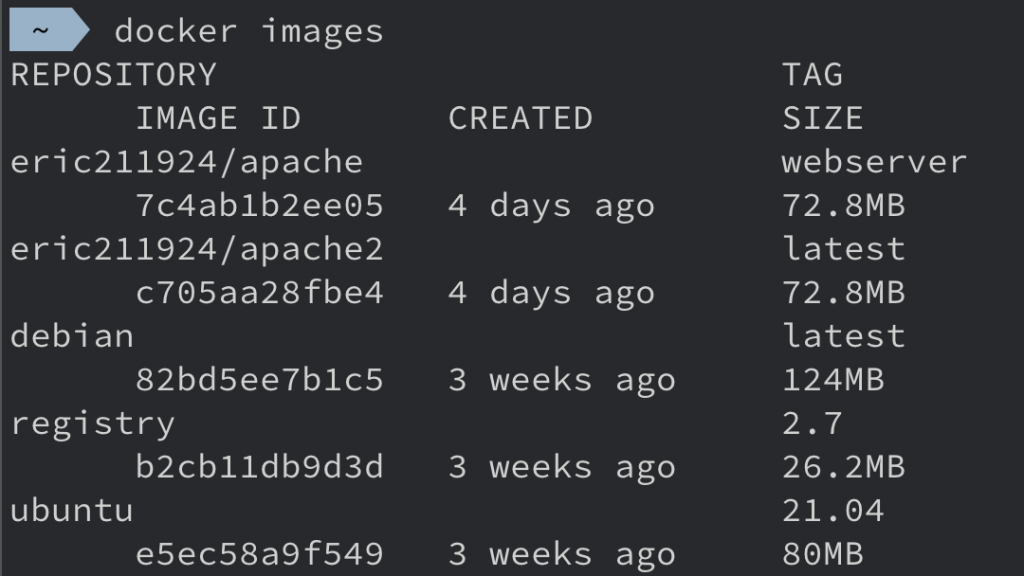1024x576 pixels.
Task: Select image ID e5ec58a9f549
Action: 259,554
